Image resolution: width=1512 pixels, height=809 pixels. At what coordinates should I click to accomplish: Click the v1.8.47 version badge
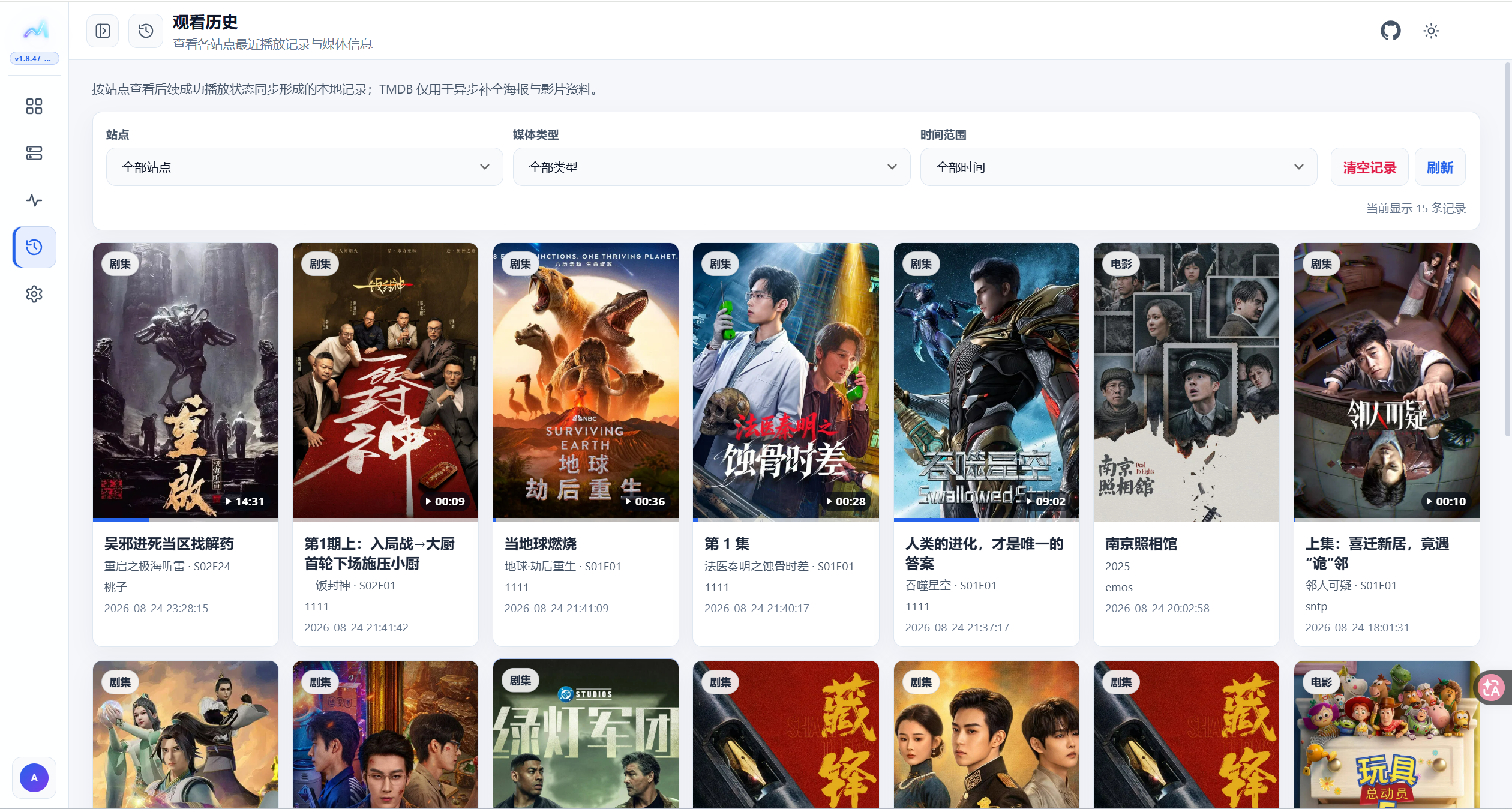[x=34, y=58]
